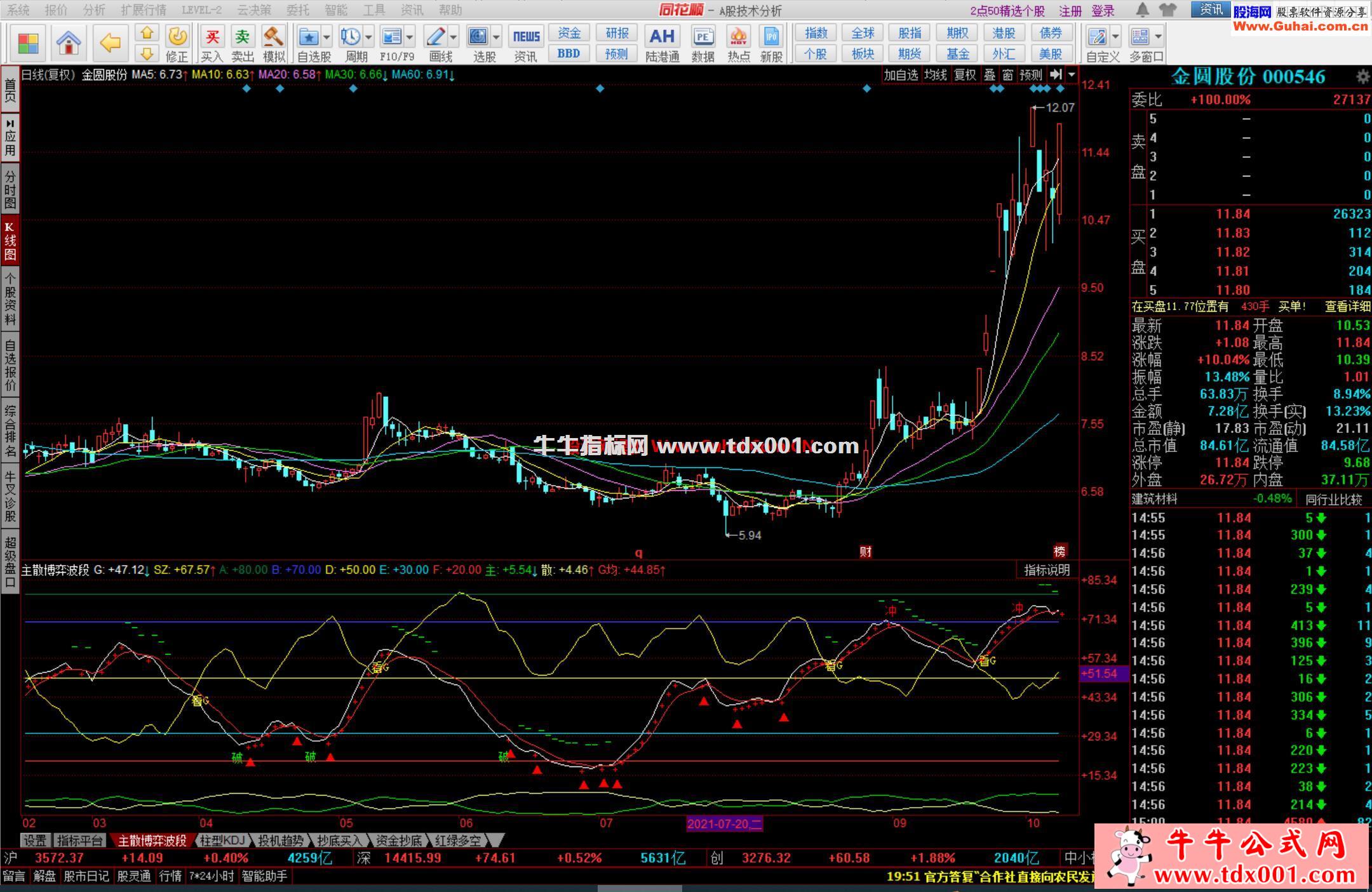1372x892 pixels.
Task: Open 指标说明 indicator description
Action: (1047, 570)
